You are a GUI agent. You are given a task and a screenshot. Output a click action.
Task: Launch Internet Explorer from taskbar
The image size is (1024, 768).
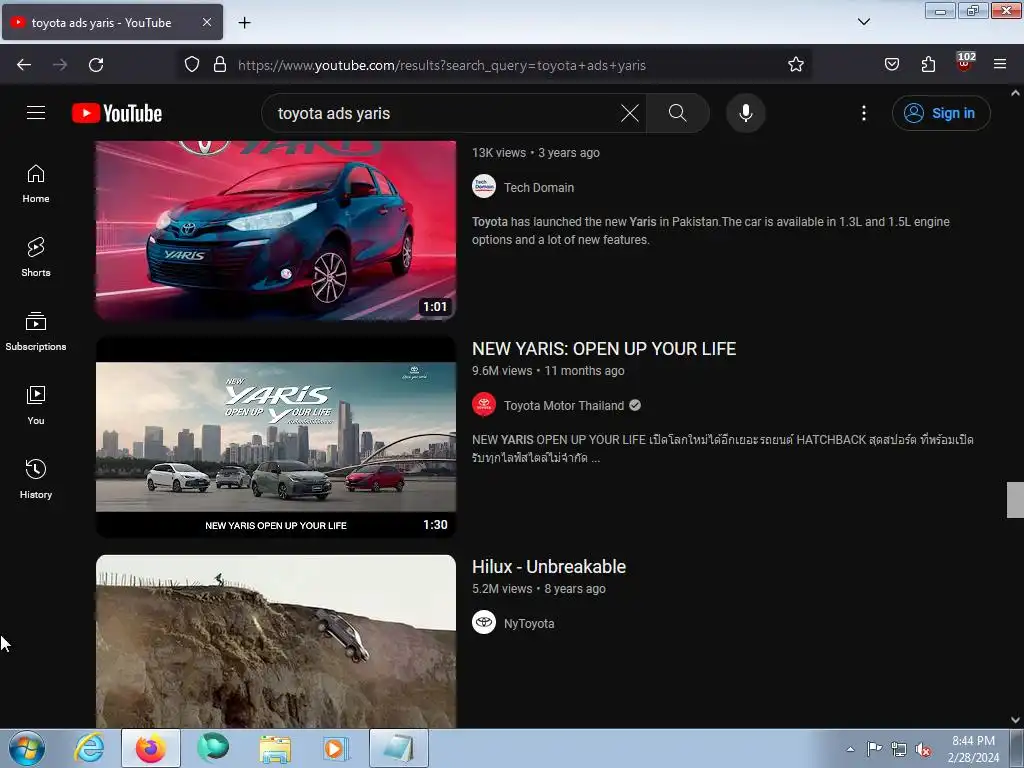89,748
